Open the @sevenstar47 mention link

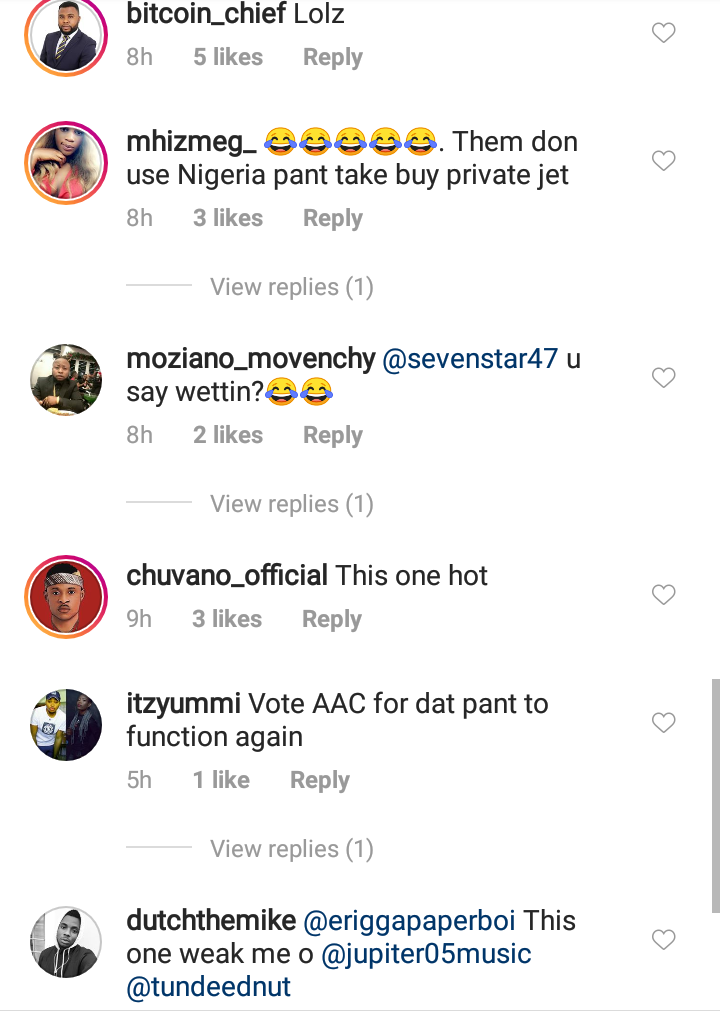point(471,360)
